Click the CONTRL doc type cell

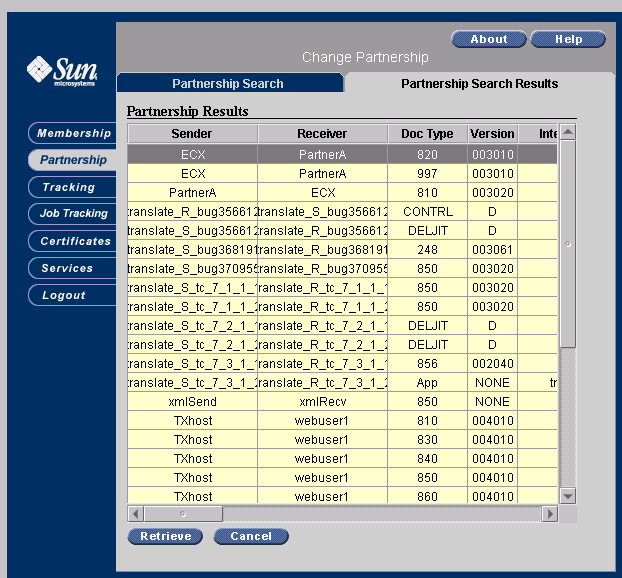(428, 211)
